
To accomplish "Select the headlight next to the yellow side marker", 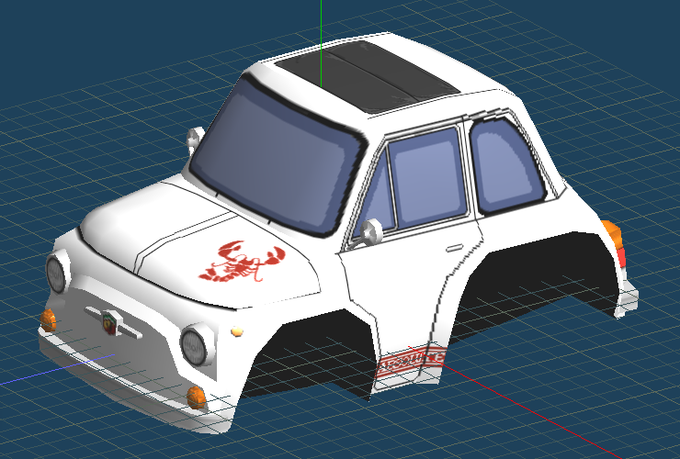I will [x=196, y=346].
